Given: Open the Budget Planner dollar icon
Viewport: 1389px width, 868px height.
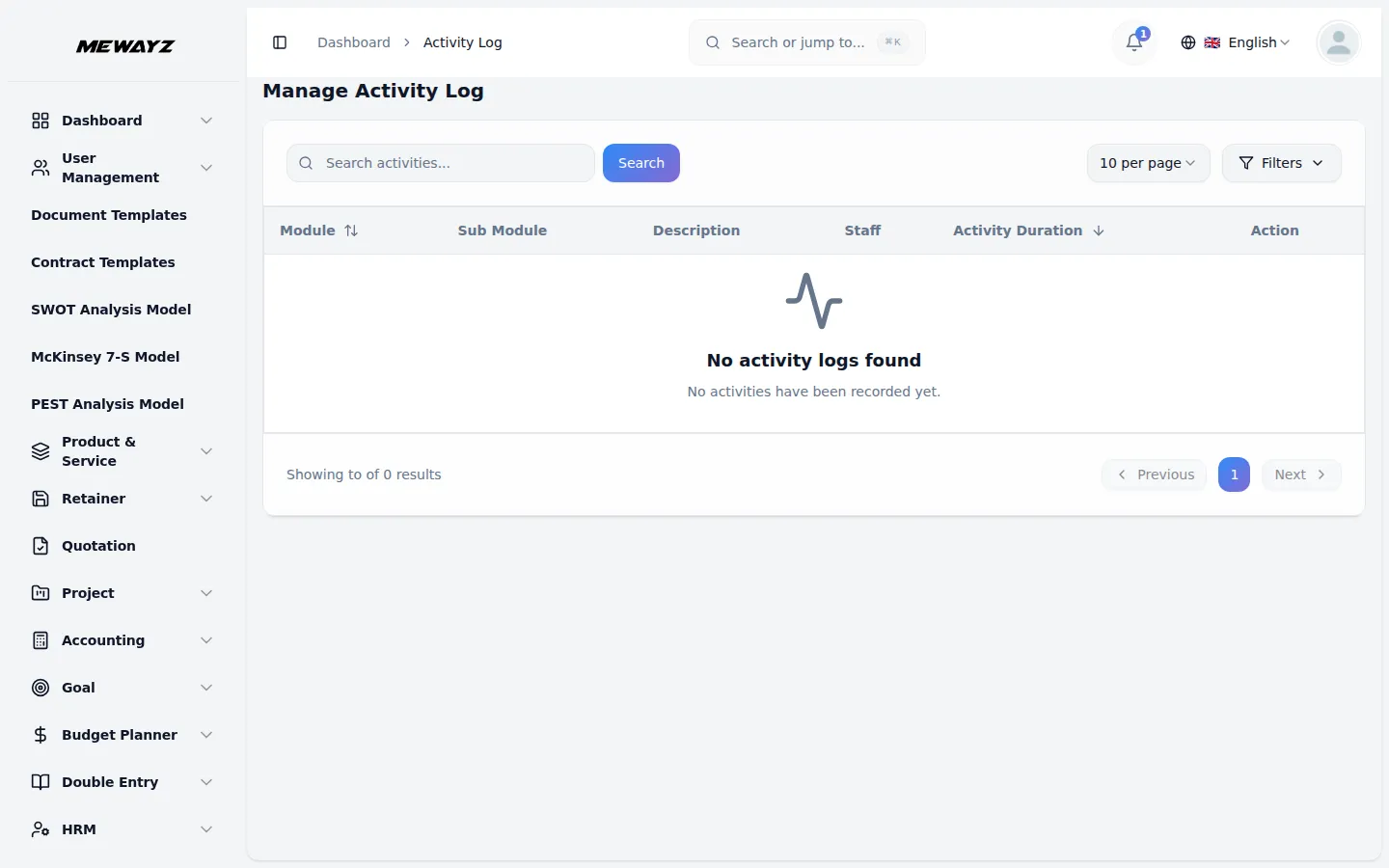Looking at the screenshot, I should click(x=40, y=735).
